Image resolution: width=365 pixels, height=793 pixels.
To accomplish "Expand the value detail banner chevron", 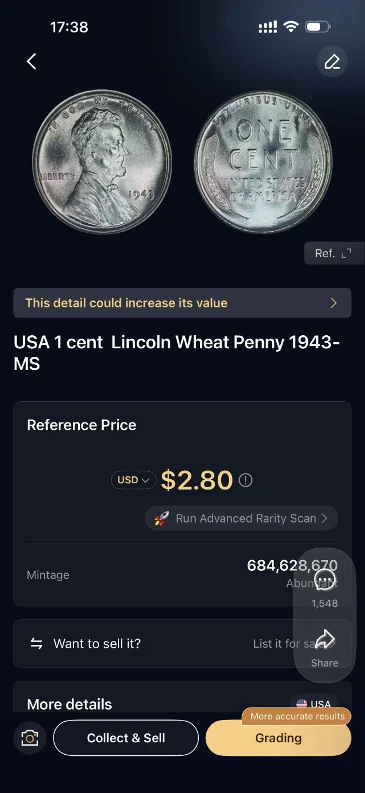I will tap(333, 303).
